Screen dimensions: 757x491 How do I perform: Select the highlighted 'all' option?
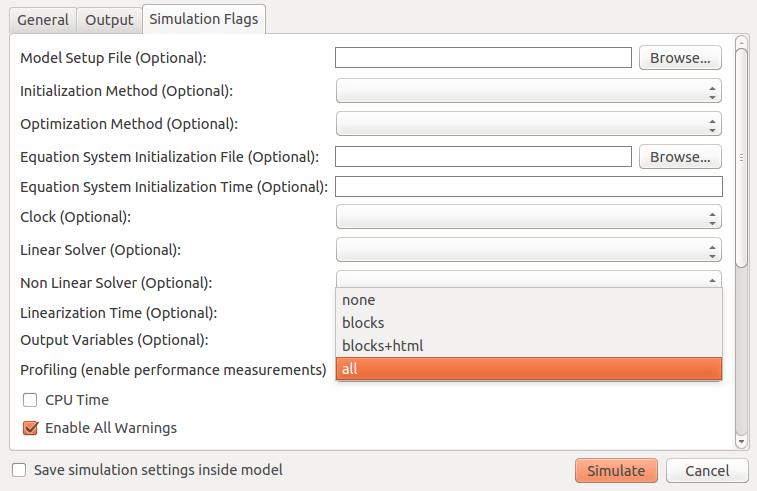[528, 369]
